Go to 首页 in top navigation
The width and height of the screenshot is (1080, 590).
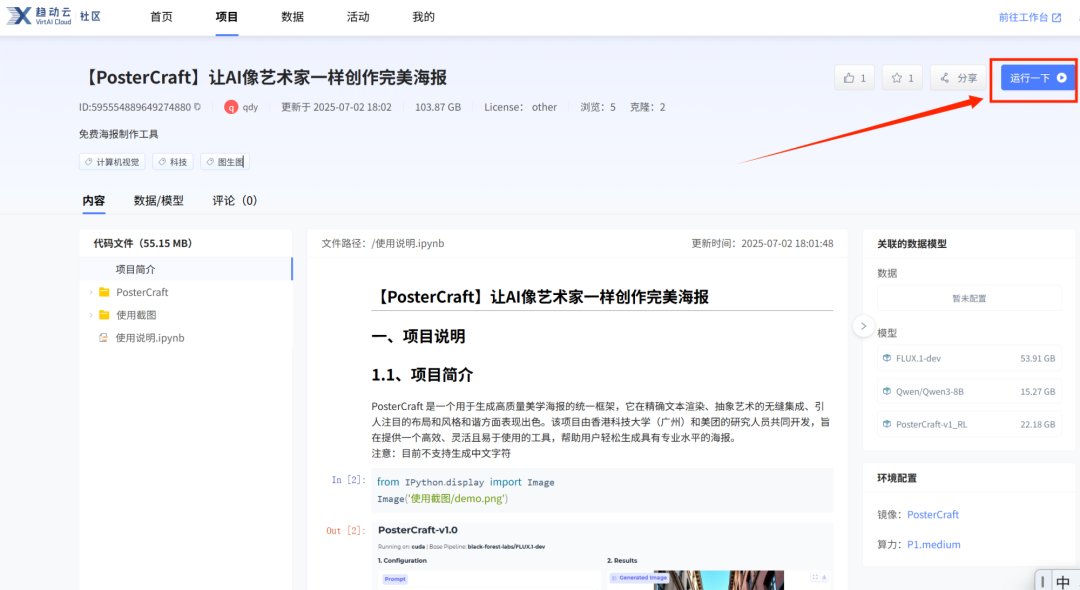pyautogui.click(x=161, y=17)
